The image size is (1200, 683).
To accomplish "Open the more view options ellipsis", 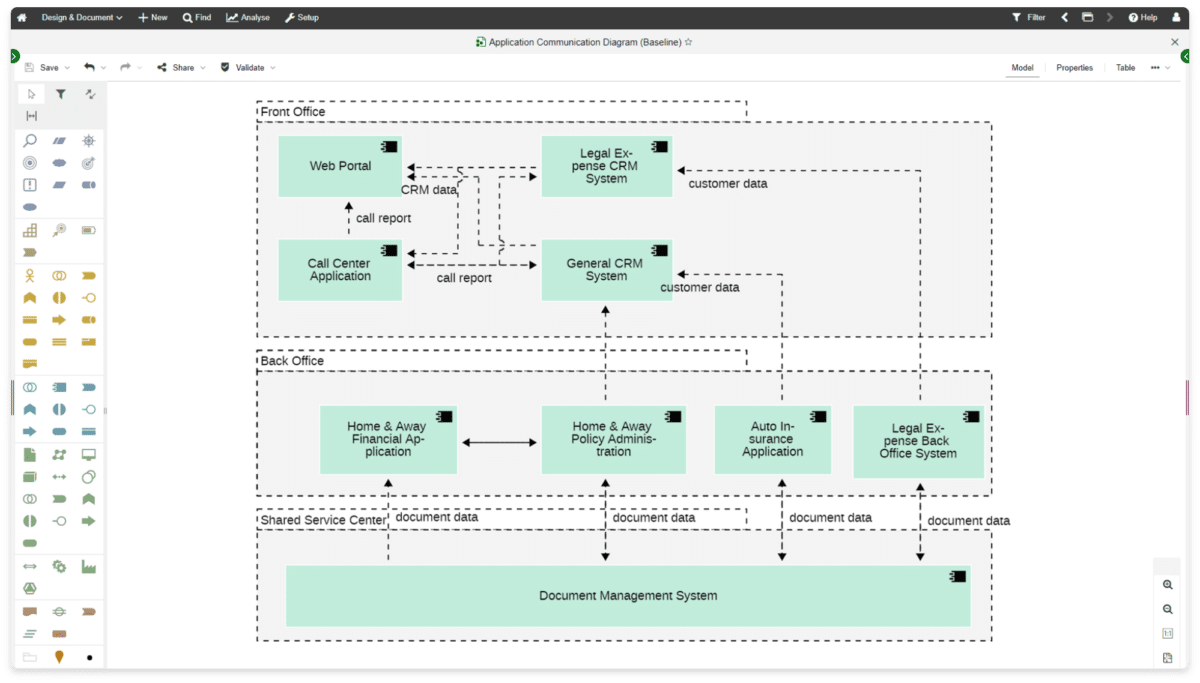I will click(x=1156, y=67).
